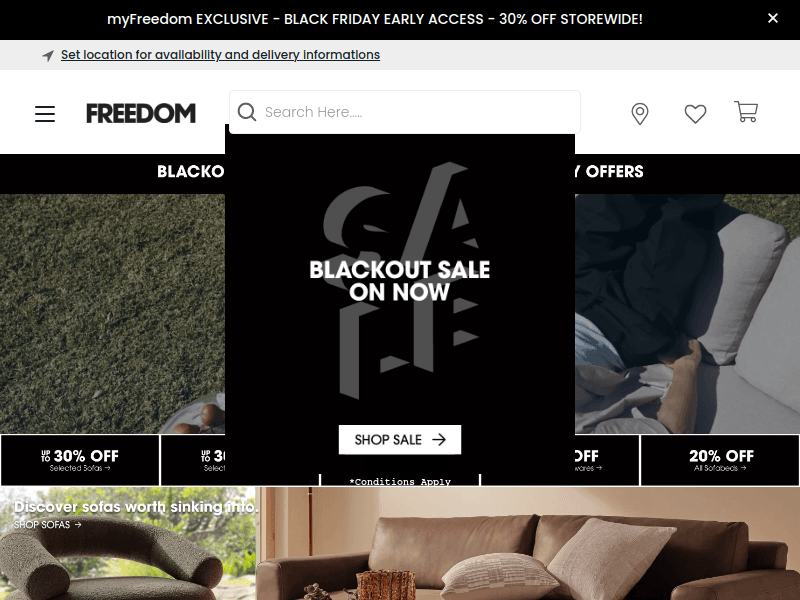
Task: Click the SHOP SOFAS link
Action: pyautogui.click(x=47, y=524)
